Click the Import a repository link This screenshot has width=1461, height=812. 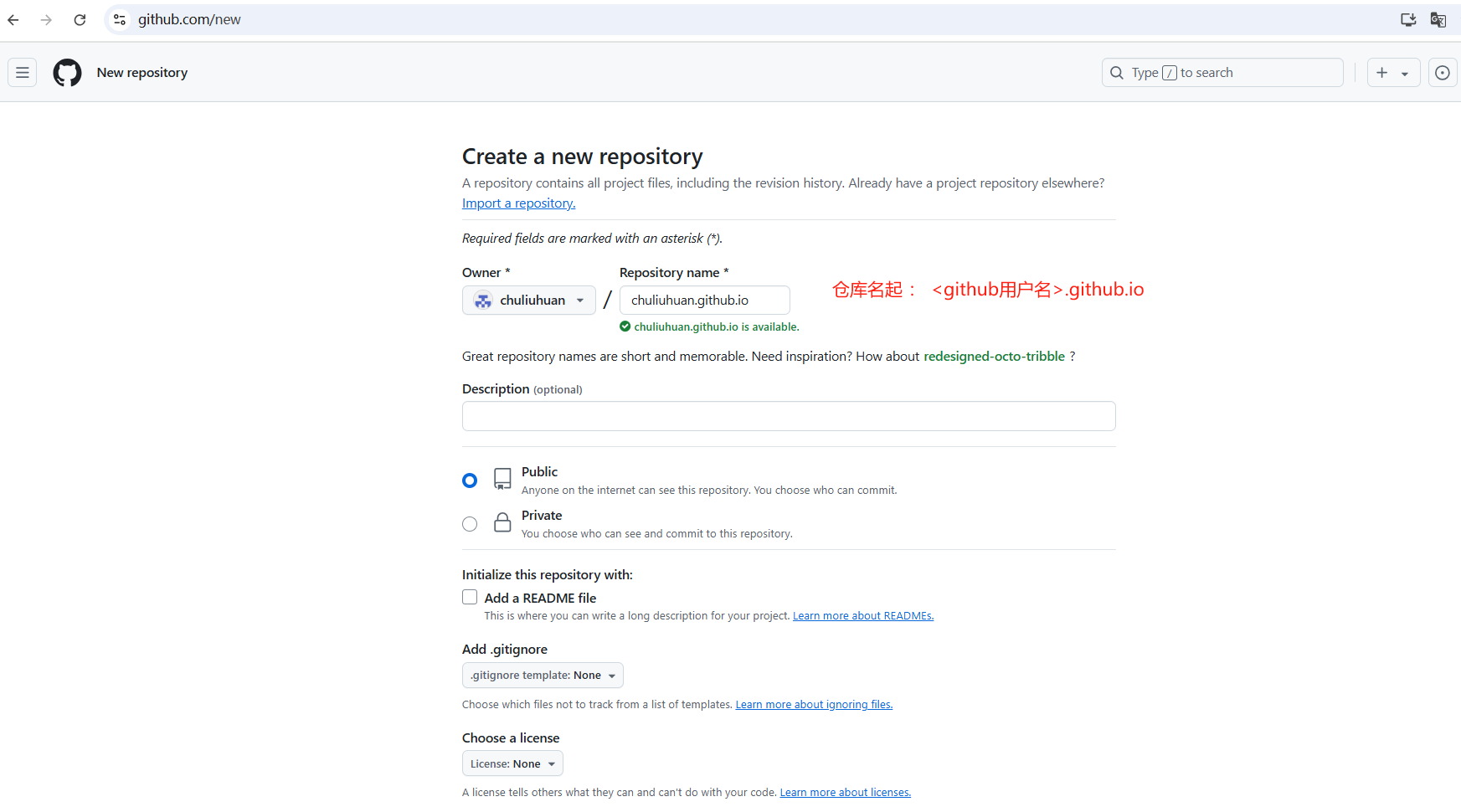coord(519,203)
